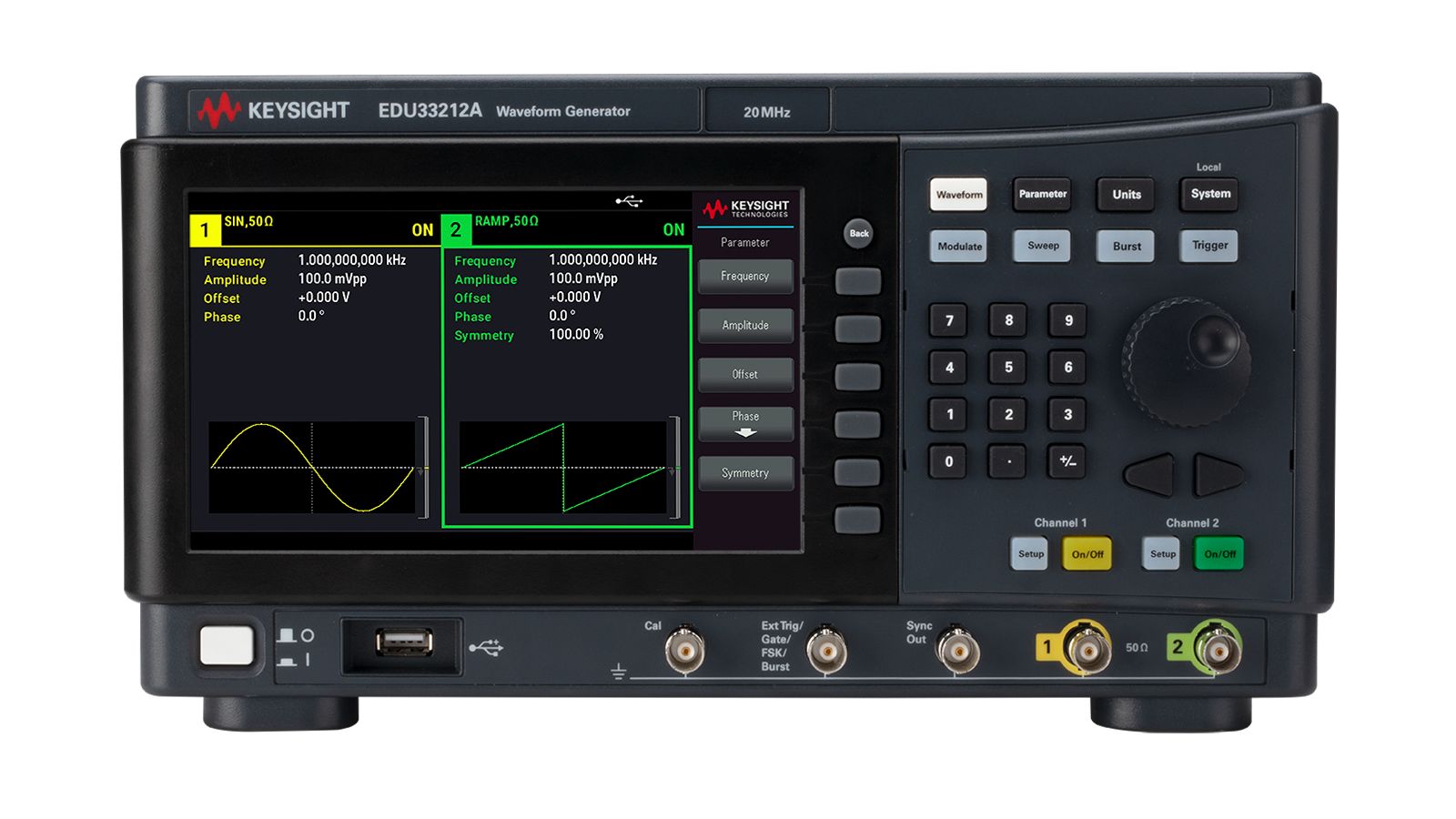The image size is (1456, 819).
Task: Tap number key 7 on keypad
Action: [x=948, y=320]
